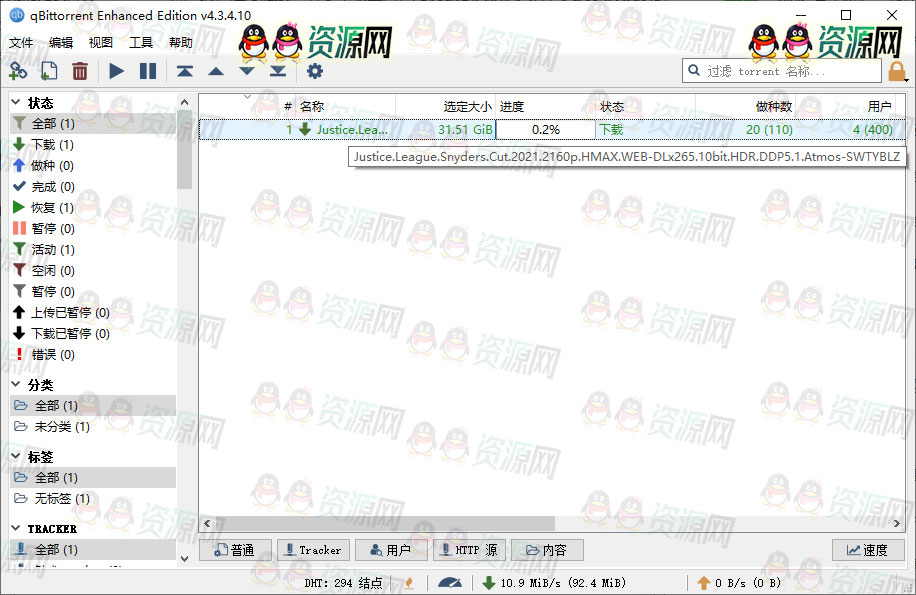The height and width of the screenshot is (595, 916).
Task: Open the 速度 graph tab
Action: click(868, 550)
